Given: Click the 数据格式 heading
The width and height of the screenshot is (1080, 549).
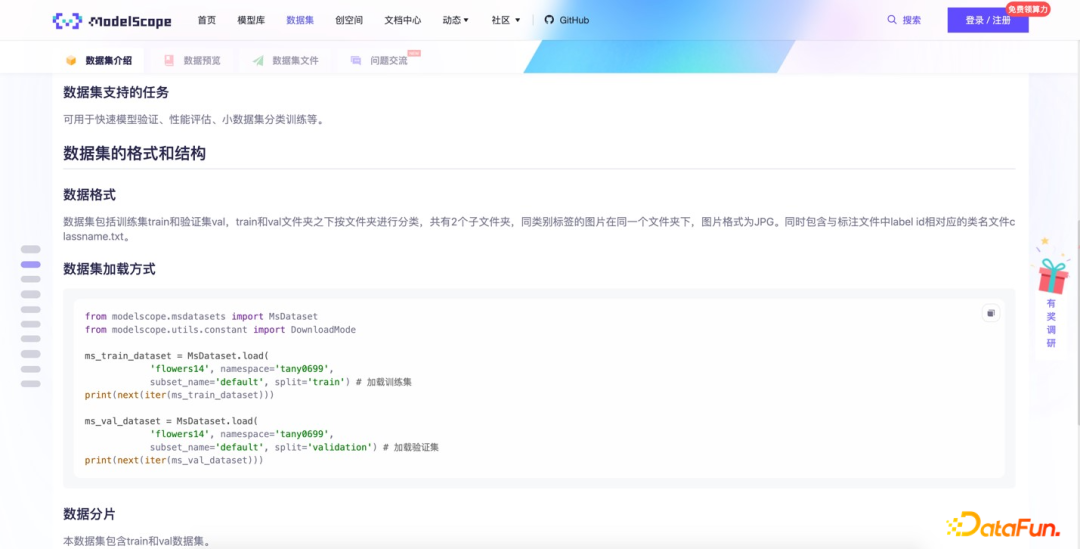Looking at the screenshot, I should [x=90, y=195].
